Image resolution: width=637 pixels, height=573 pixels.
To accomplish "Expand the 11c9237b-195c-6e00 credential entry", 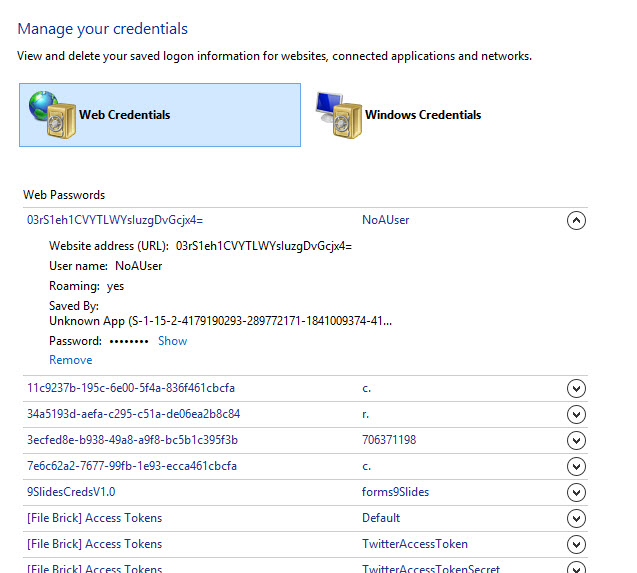I will (576, 389).
